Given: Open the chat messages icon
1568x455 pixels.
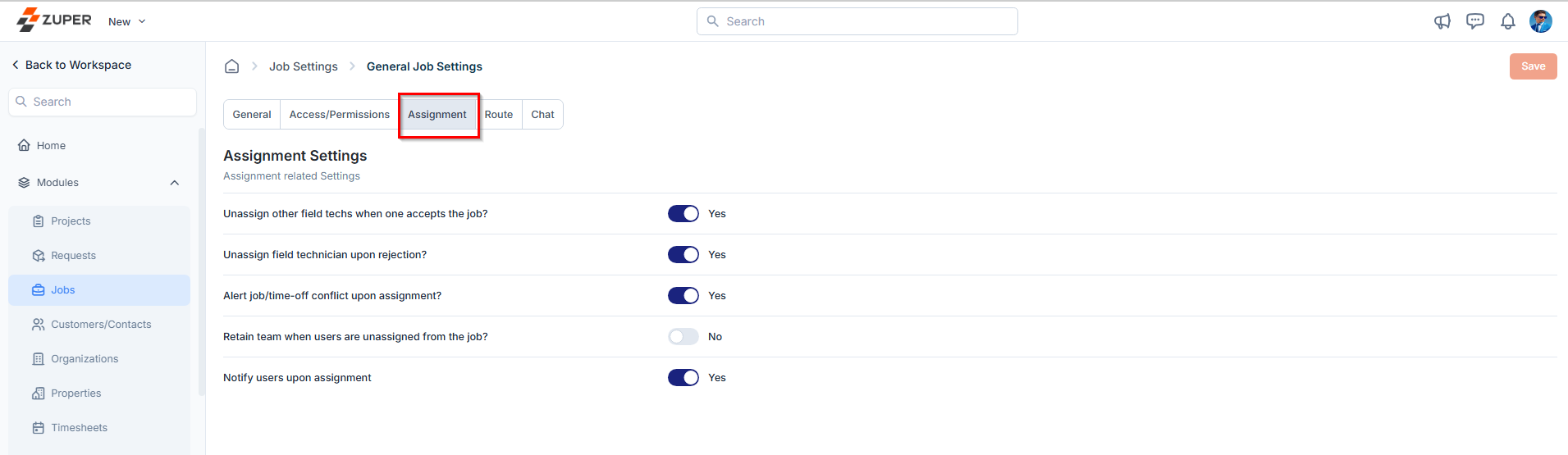Looking at the screenshot, I should tap(1474, 21).
